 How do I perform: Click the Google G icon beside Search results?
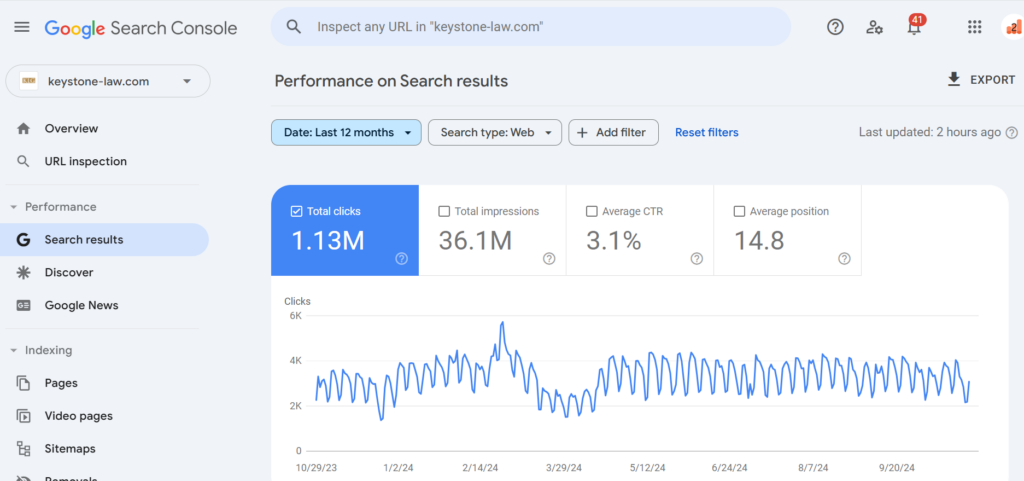[24, 240]
